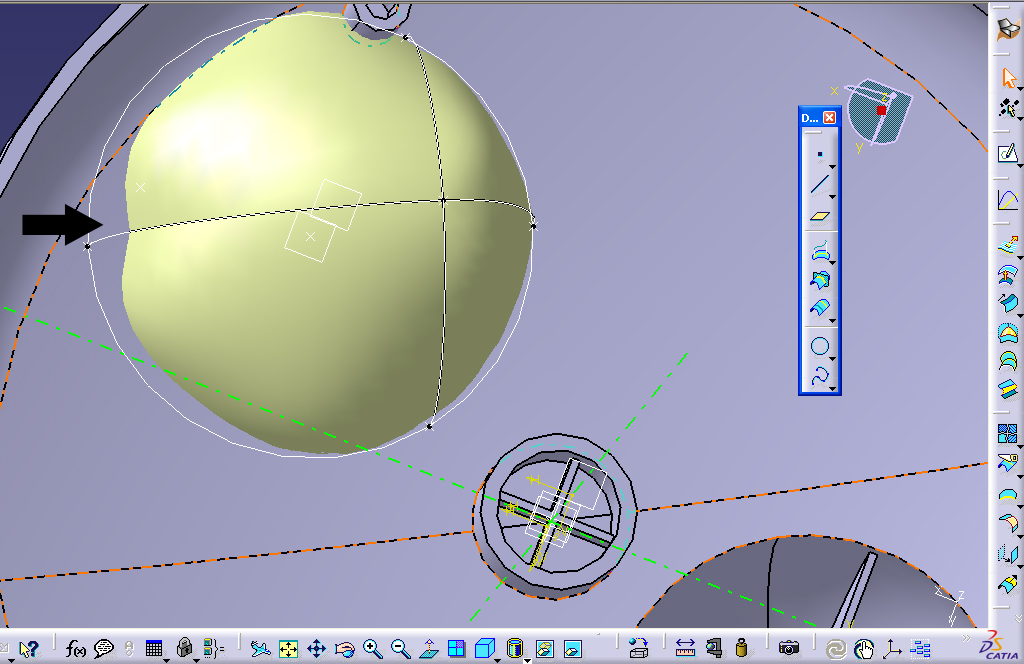Click the Capture camera icon
Image resolution: width=1024 pixels, height=664 pixels.
[x=789, y=648]
